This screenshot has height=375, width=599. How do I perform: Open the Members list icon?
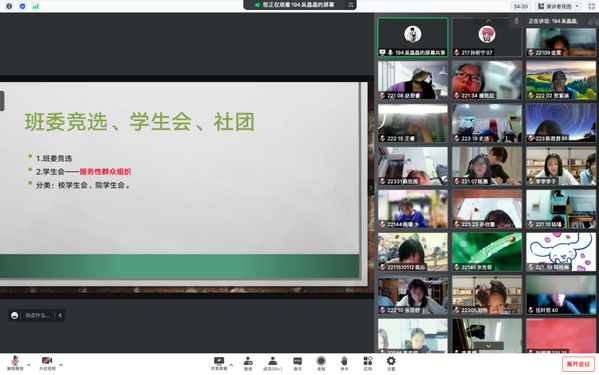[x=272, y=364]
